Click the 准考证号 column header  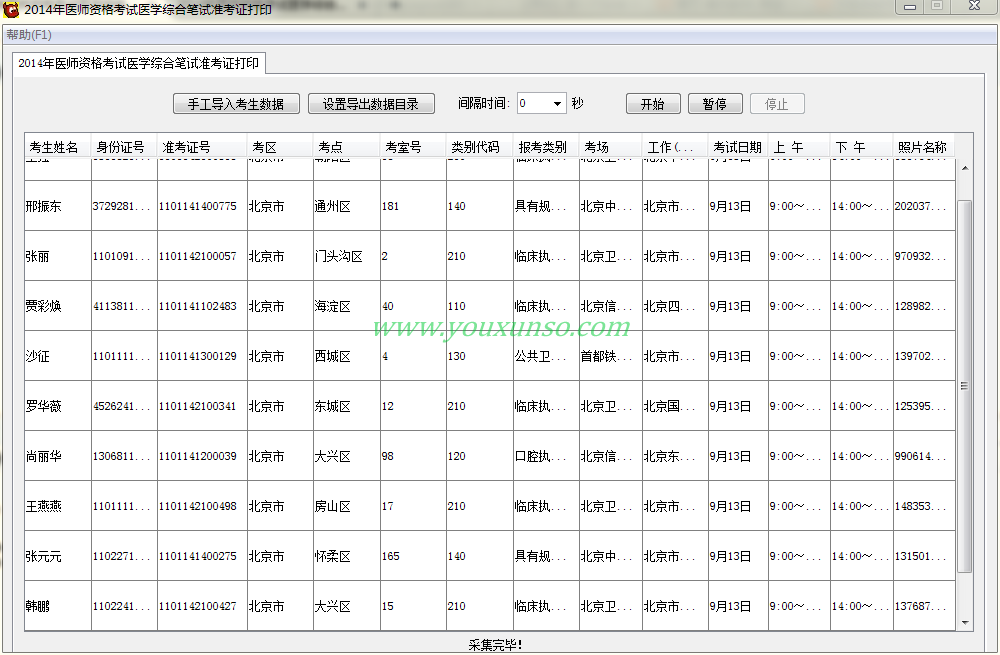[x=187, y=147]
